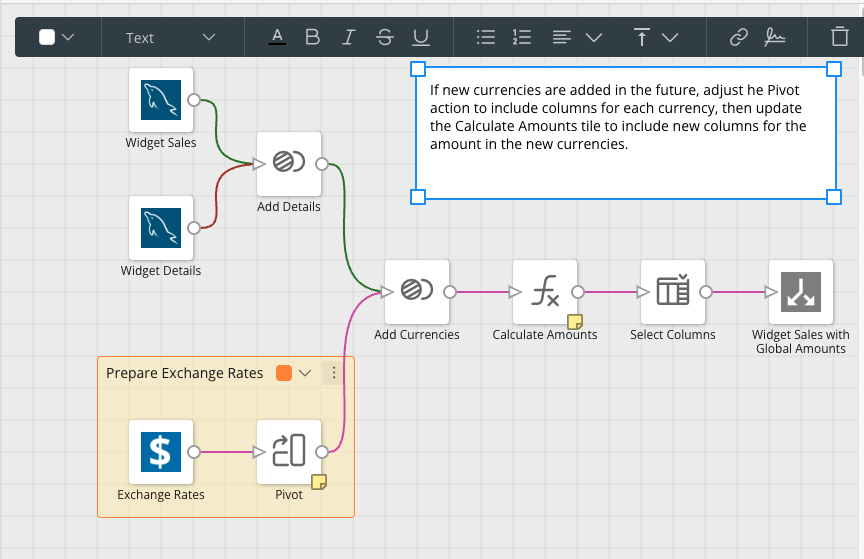Delete the note with trash icon
The width and height of the screenshot is (864, 559).
(x=840, y=36)
